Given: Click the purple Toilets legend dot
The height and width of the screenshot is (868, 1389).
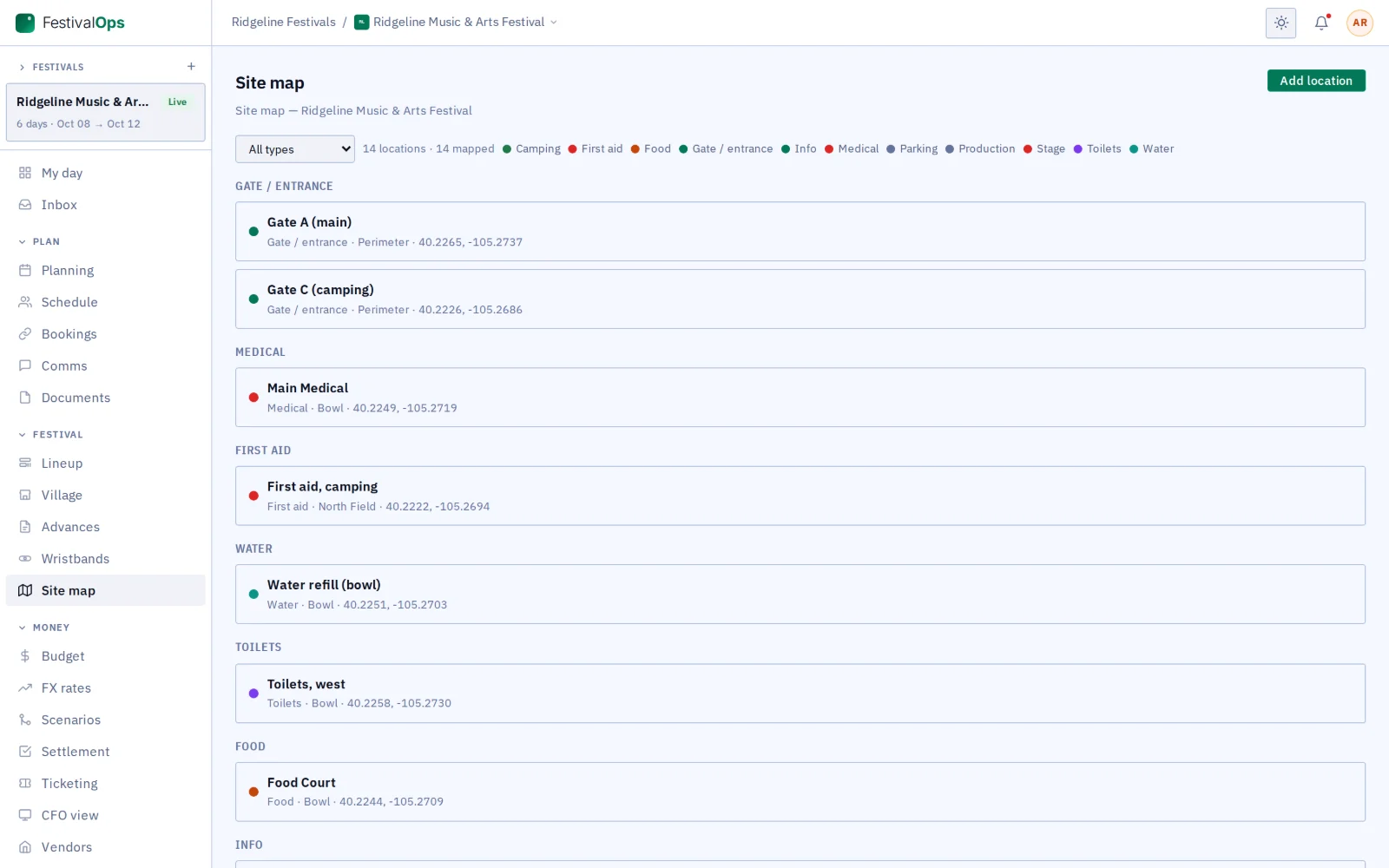Looking at the screenshot, I should click(x=1078, y=149).
